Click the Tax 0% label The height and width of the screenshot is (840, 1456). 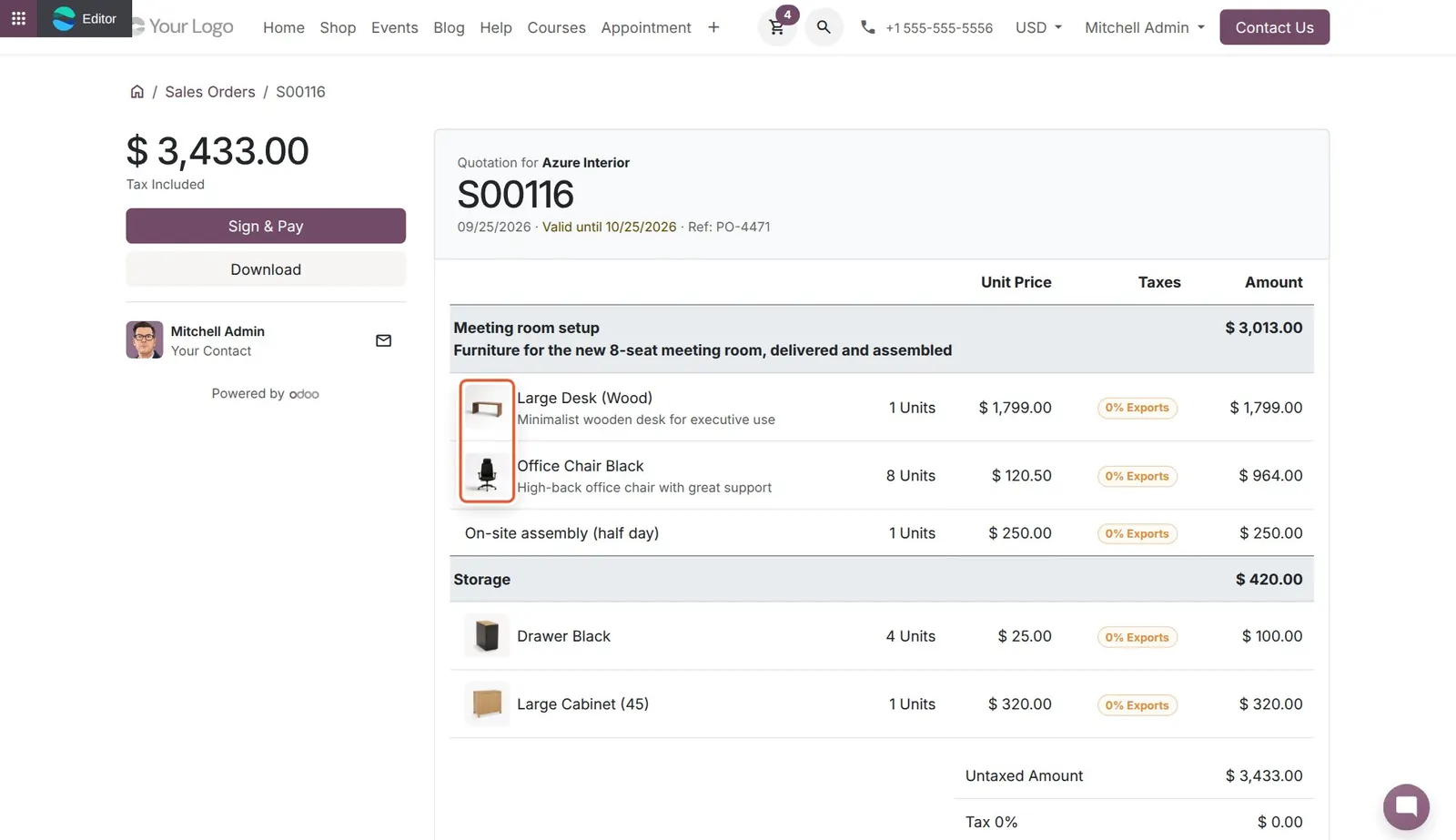click(x=991, y=822)
